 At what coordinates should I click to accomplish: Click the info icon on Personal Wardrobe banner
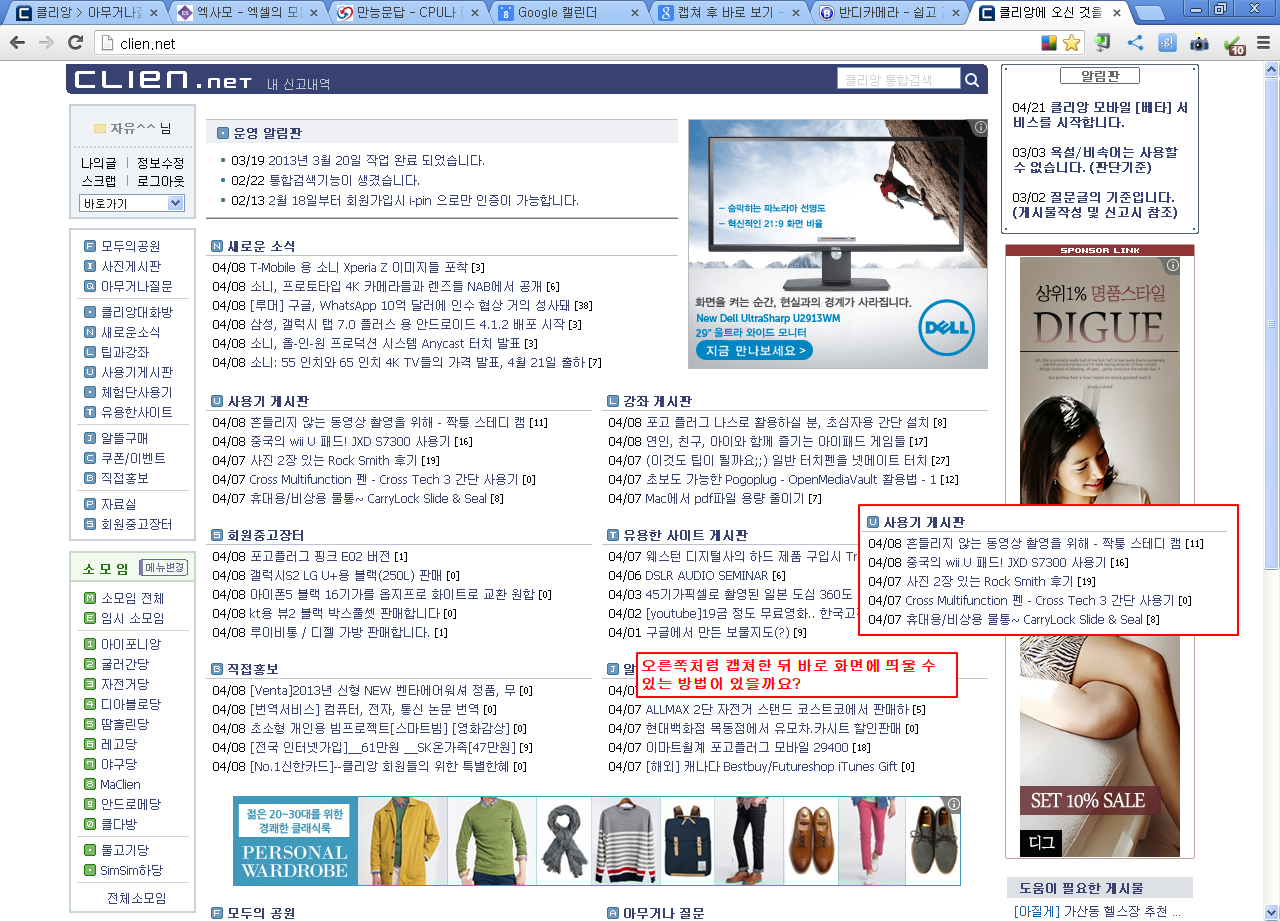954,804
